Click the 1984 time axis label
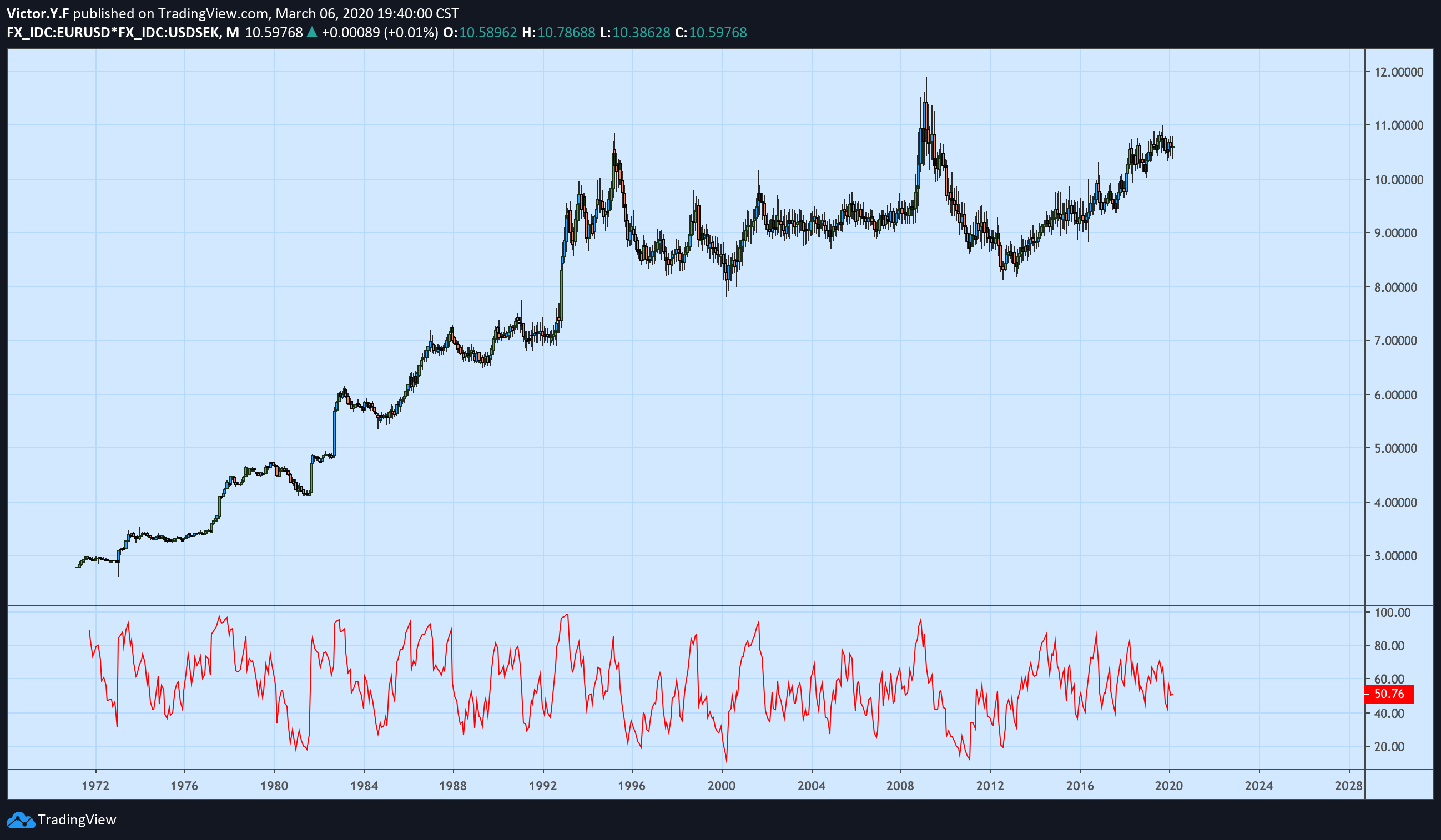This screenshot has width=1441, height=840. [364, 786]
